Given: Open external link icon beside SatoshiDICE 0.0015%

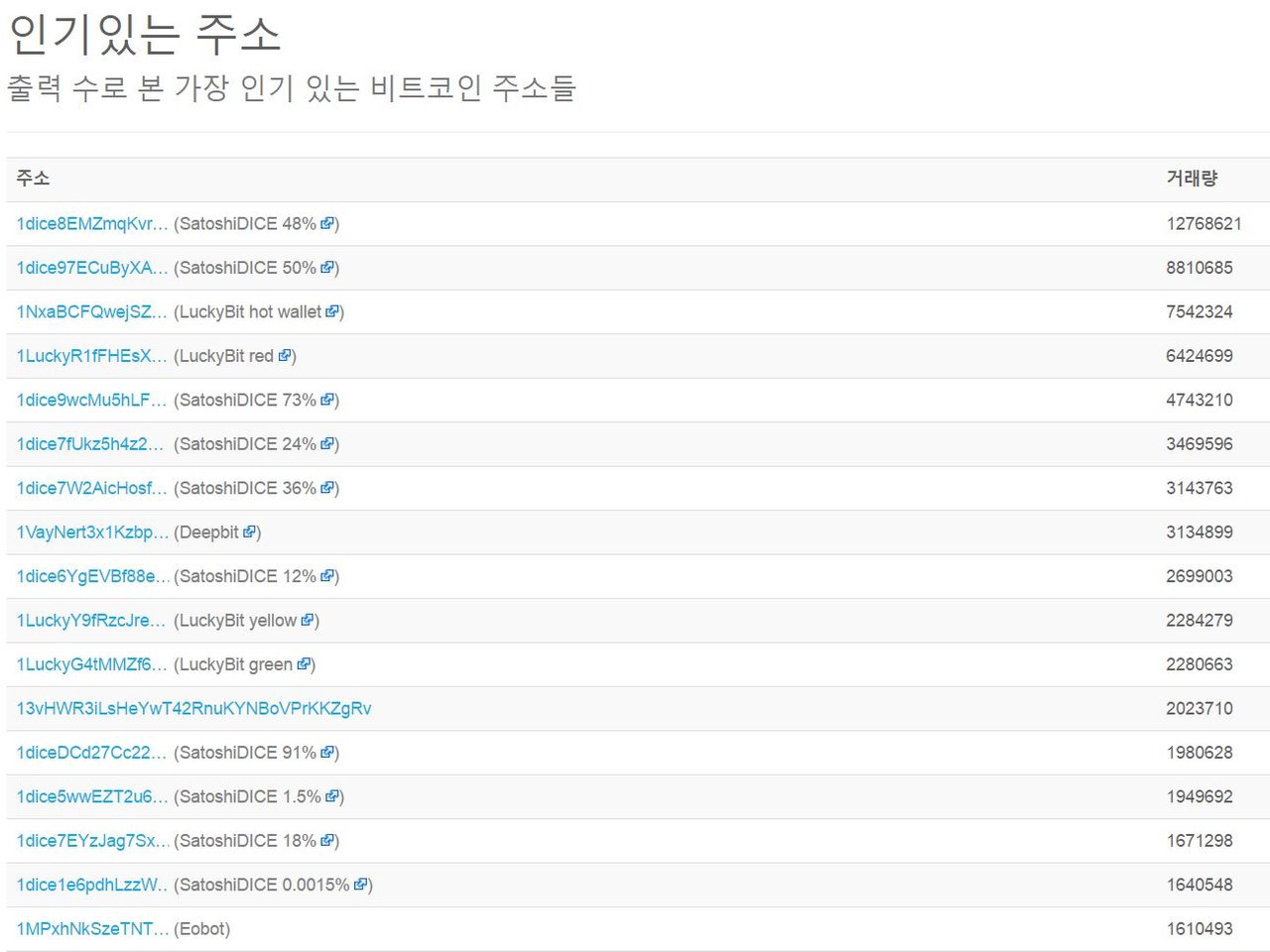Looking at the screenshot, I should point(361,885).
